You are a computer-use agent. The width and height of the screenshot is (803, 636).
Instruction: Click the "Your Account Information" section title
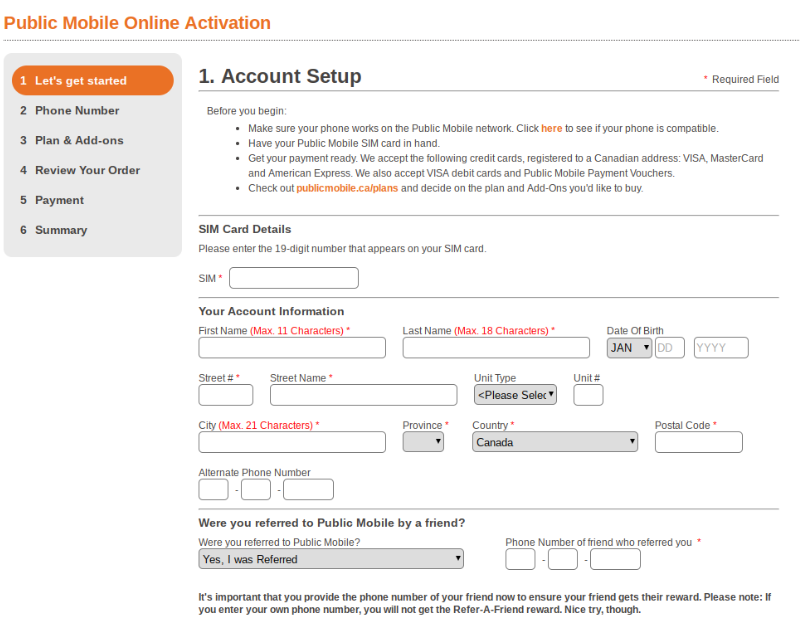(x=271, y=311)
